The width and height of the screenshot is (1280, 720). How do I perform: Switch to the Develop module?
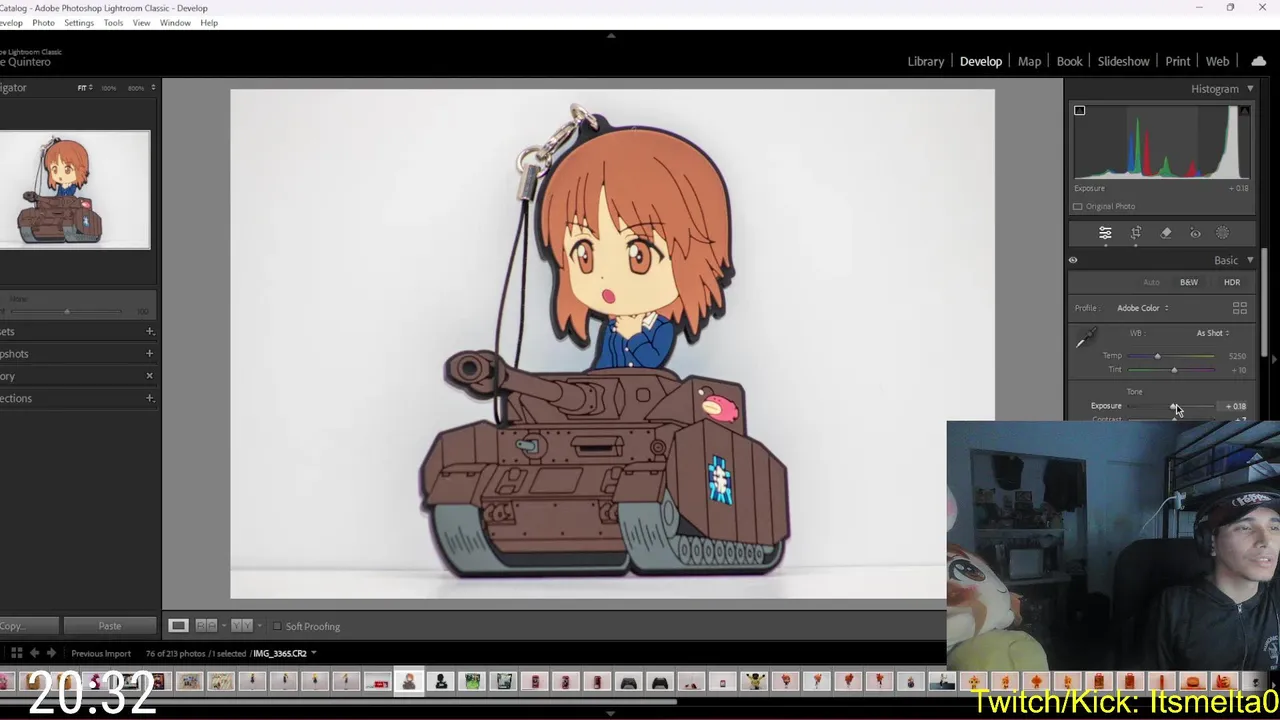coord(980,61)
